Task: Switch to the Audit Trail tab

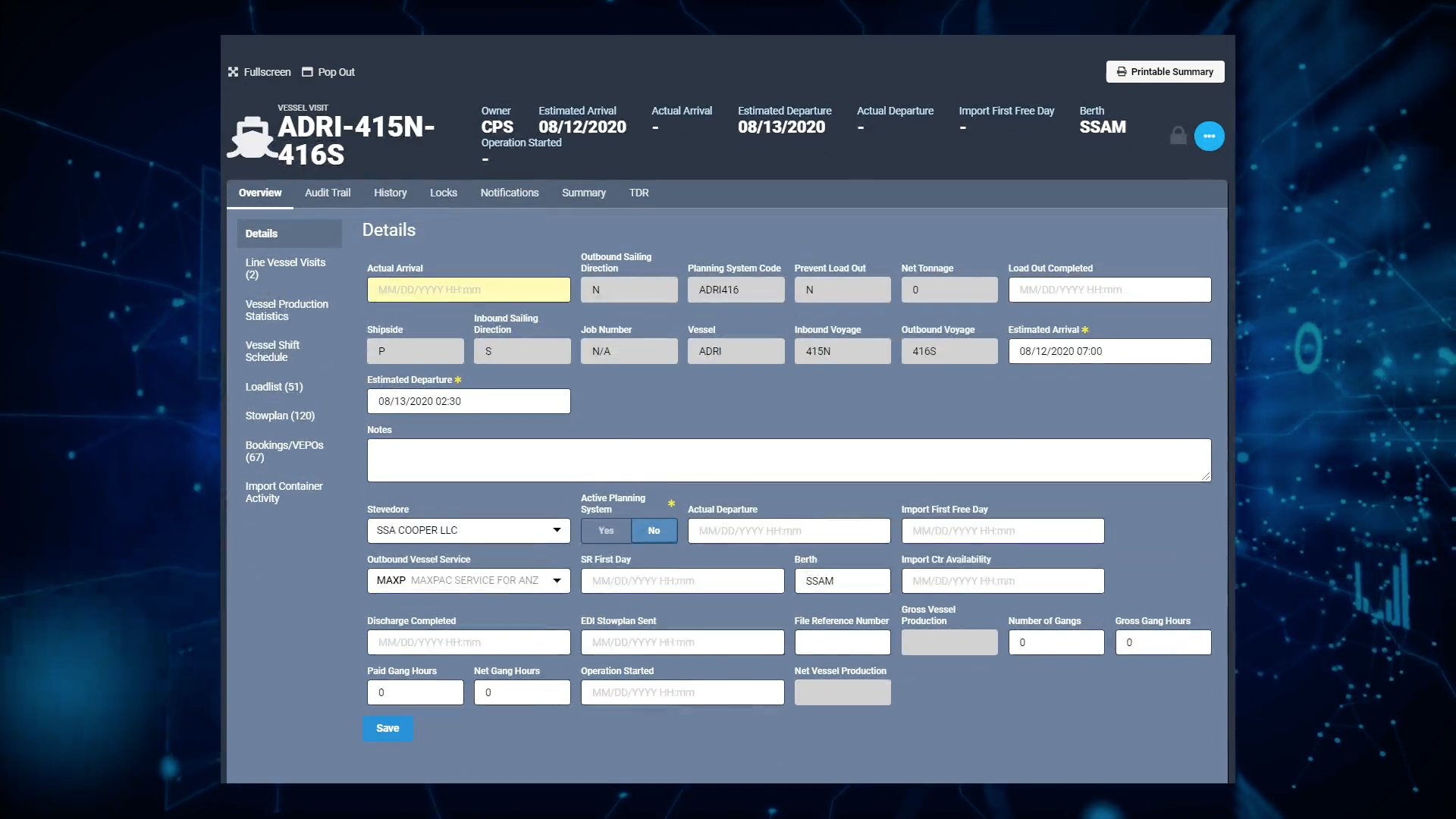Action: tap(327, 193)
